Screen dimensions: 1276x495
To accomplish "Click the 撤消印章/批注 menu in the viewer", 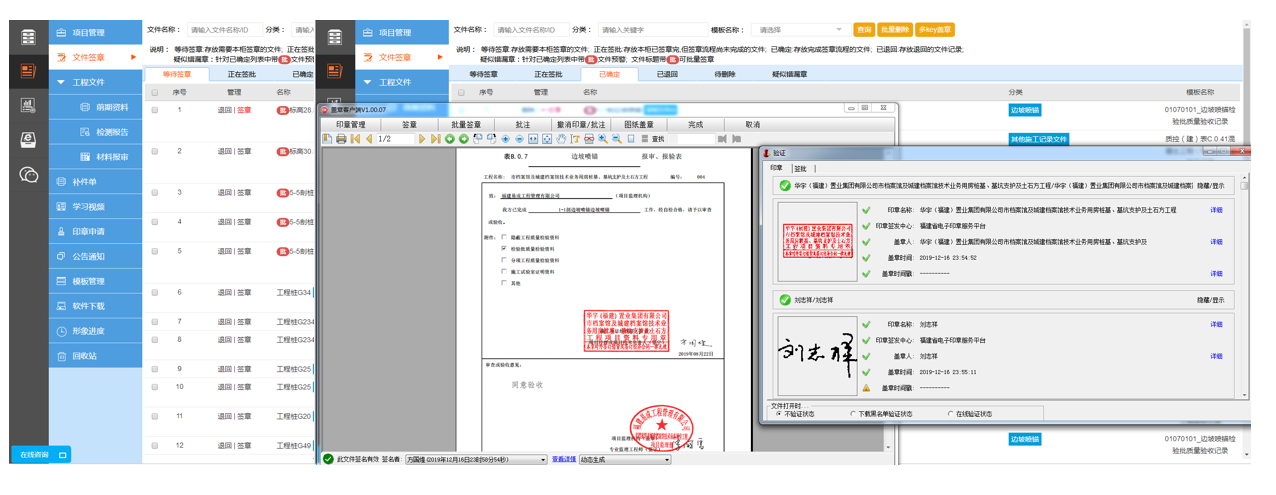I will coord(582,125).
